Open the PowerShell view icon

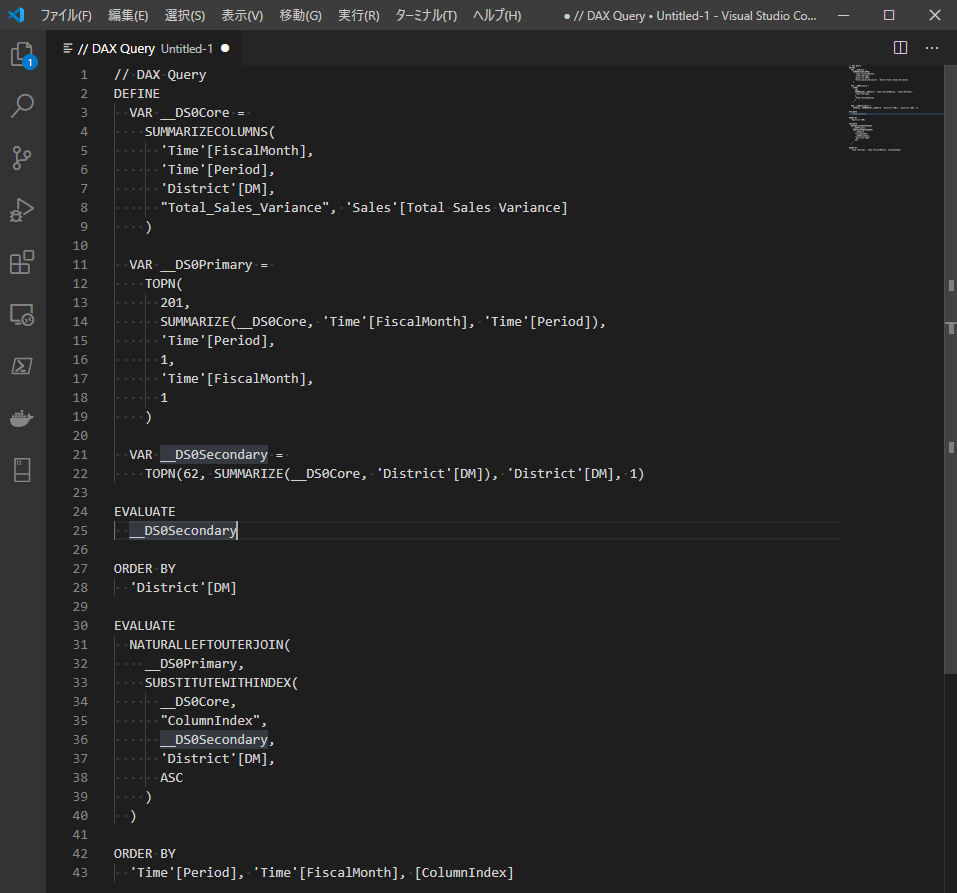(x=23, y=366)
